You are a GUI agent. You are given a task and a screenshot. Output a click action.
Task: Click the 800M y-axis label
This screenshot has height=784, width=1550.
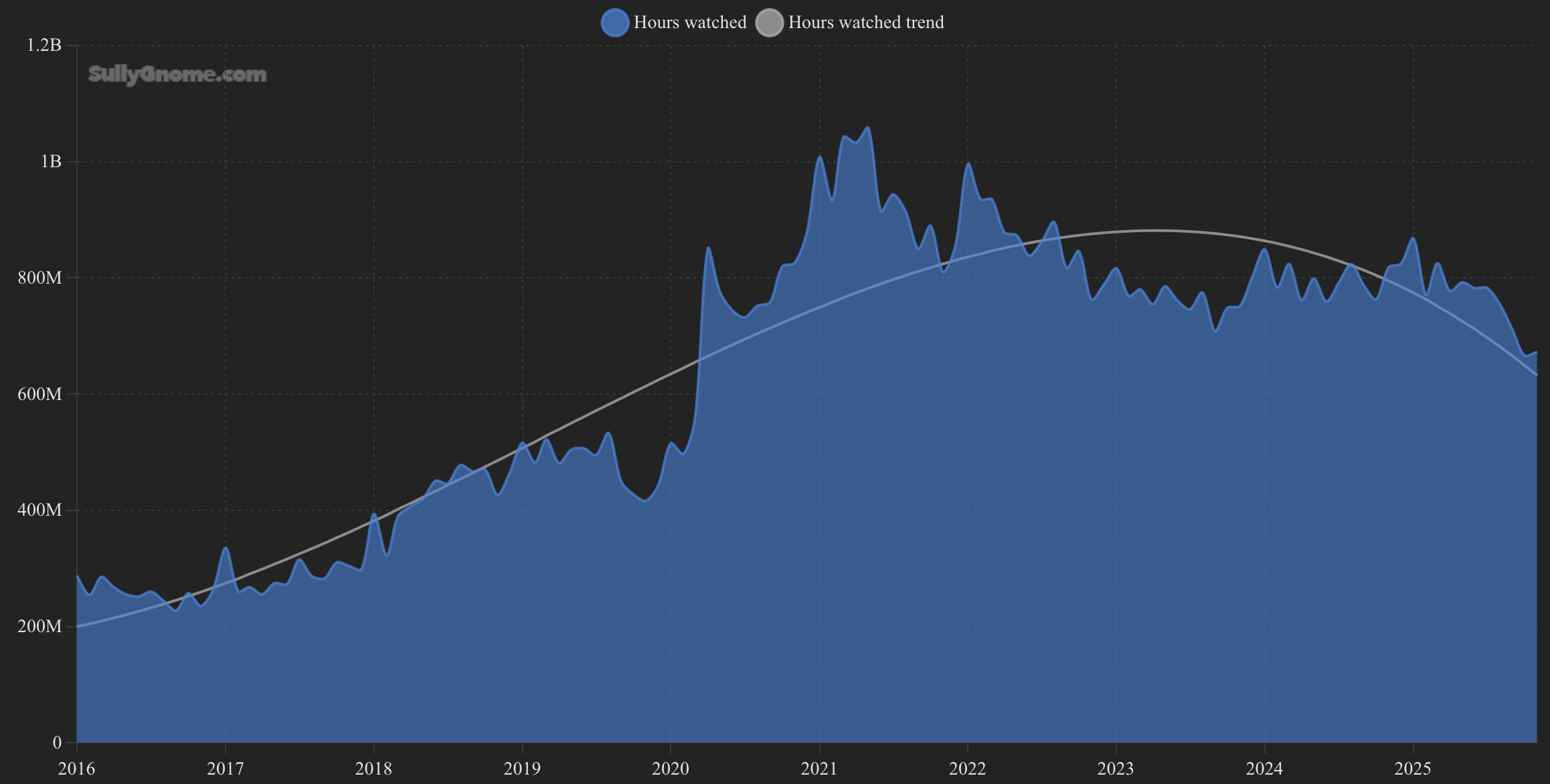[x=39, y=278]
